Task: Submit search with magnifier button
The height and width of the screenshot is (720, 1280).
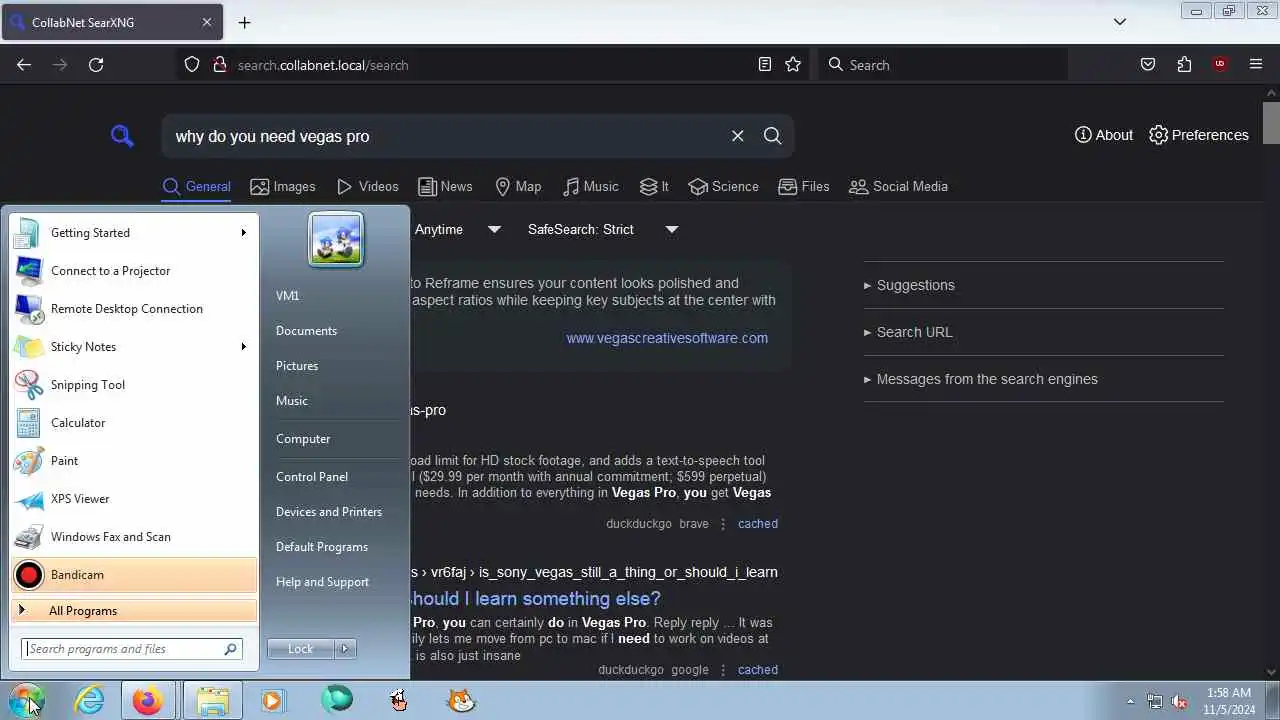Action: click(772, 136)
